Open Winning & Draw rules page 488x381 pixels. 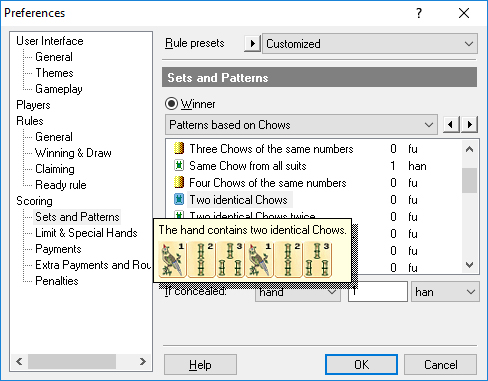73,153
